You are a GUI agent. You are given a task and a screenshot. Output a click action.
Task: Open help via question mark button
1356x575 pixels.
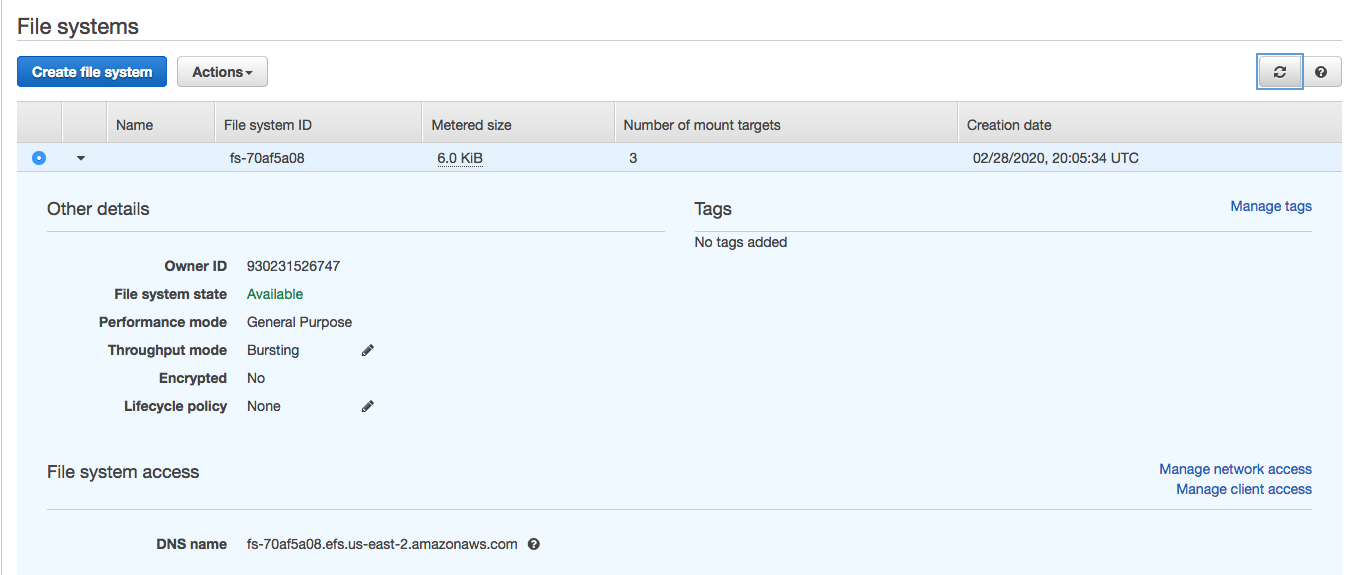click(1321, 72)
